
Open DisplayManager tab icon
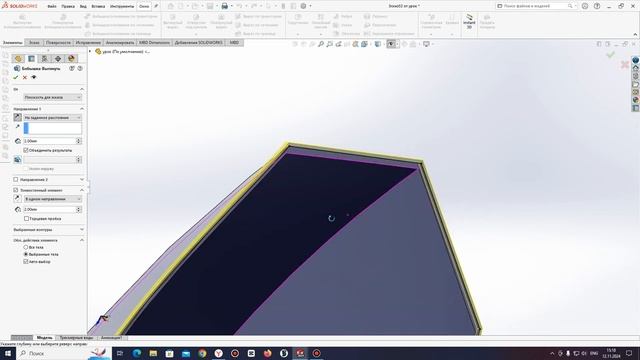pos(71,59)
